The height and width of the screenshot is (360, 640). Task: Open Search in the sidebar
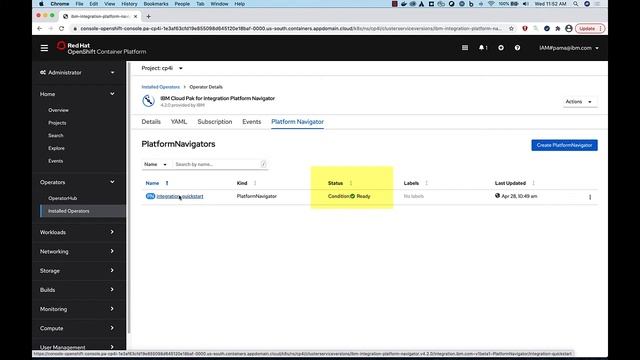click(x=56, y=136)
